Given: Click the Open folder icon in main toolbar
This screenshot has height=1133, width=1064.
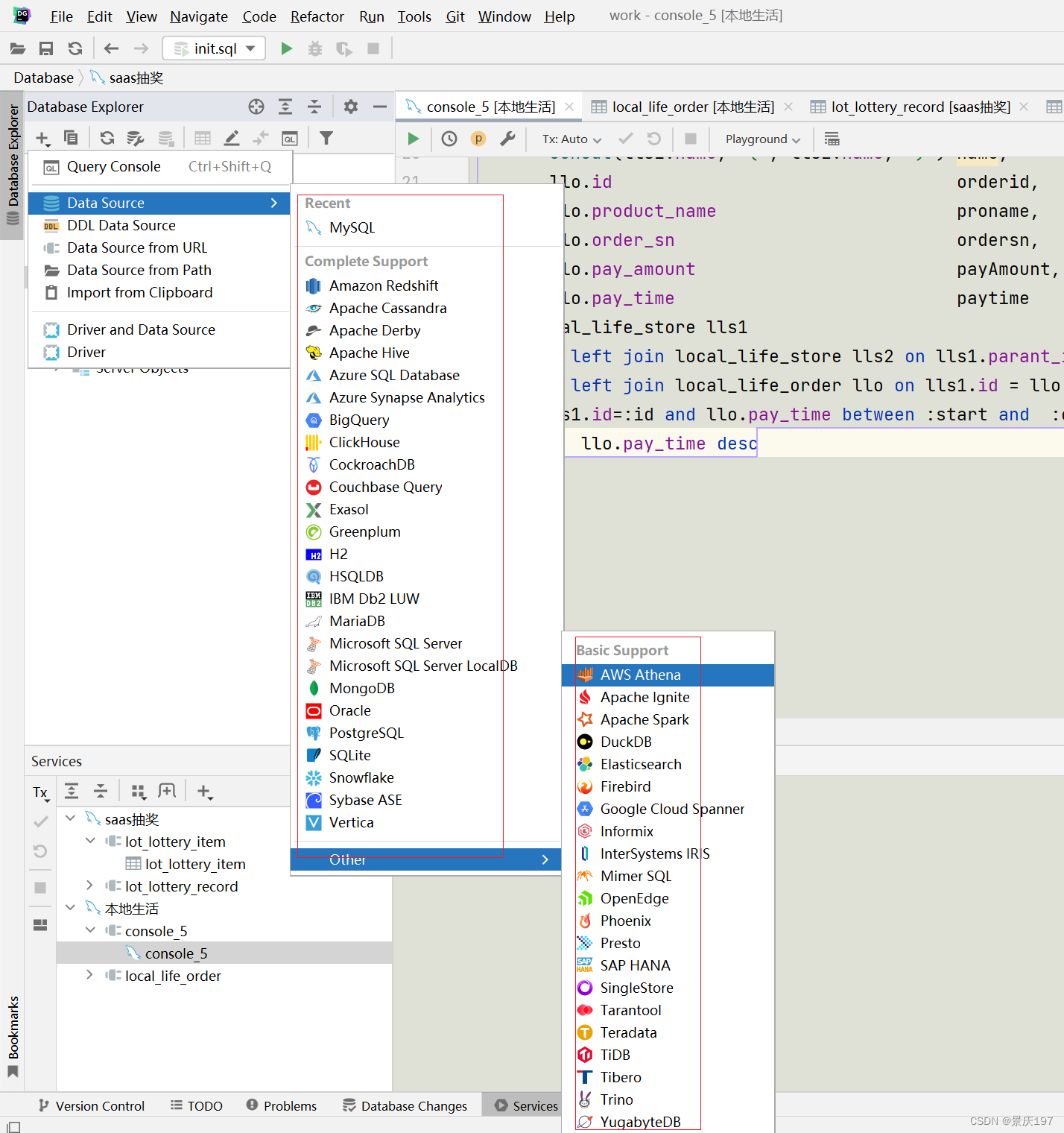Looking at the screenshot, I should [18, 48].
